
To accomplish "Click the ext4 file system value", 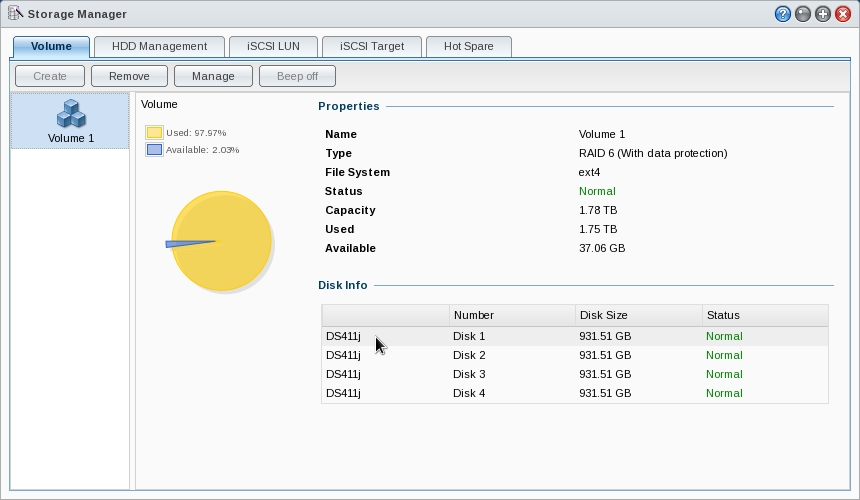I will (x=589, y=172).
